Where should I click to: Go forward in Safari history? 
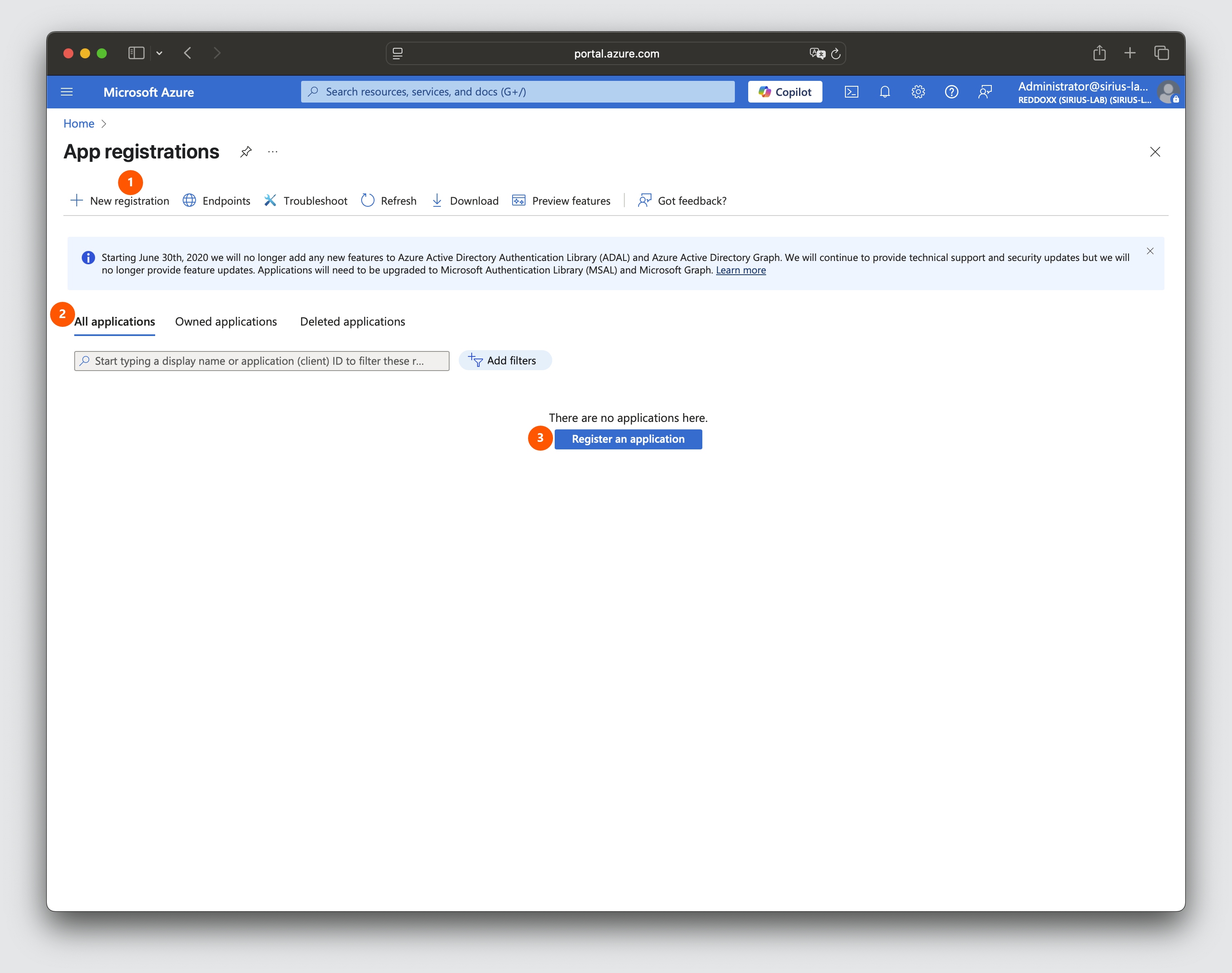click(217, 53)
